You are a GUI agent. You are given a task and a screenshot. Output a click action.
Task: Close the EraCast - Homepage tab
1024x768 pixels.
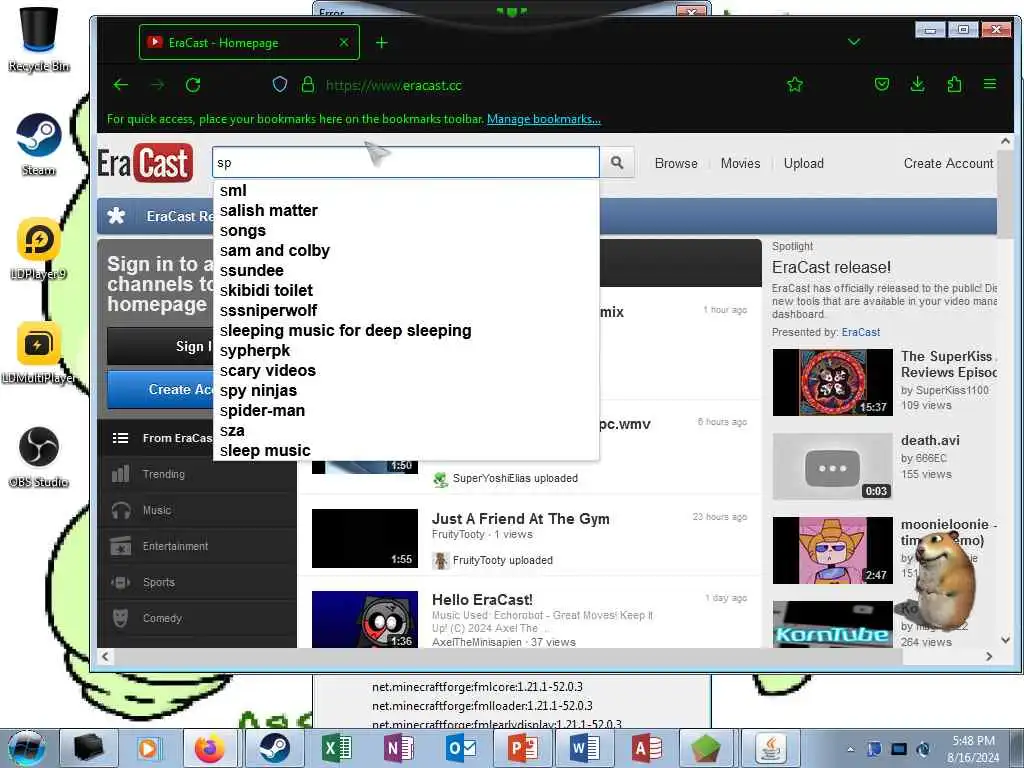344,42
